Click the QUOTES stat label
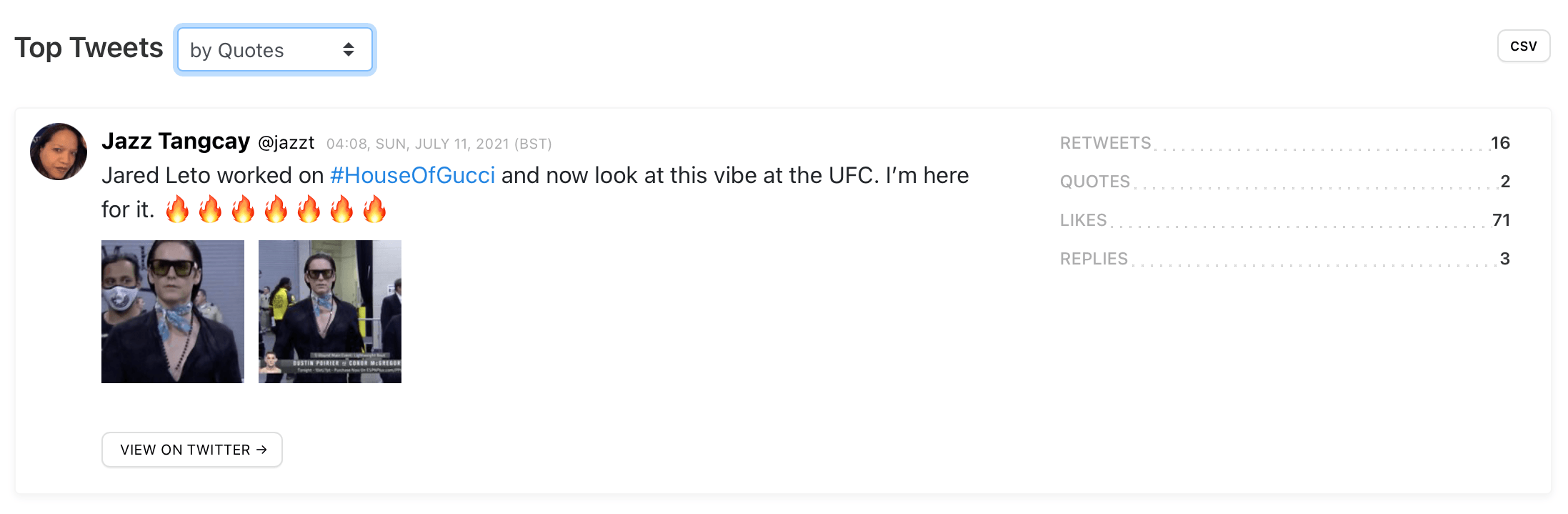Screen dimensions: 1568x514 point(1094,182)
